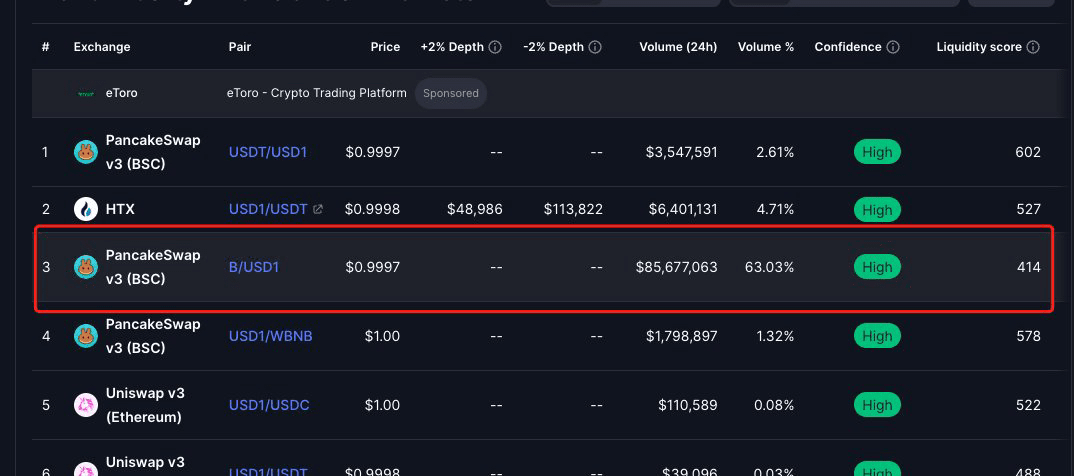Click the 0.08% volume percentage
This screenshot has height=476, width=1074.
click(774, 405)
